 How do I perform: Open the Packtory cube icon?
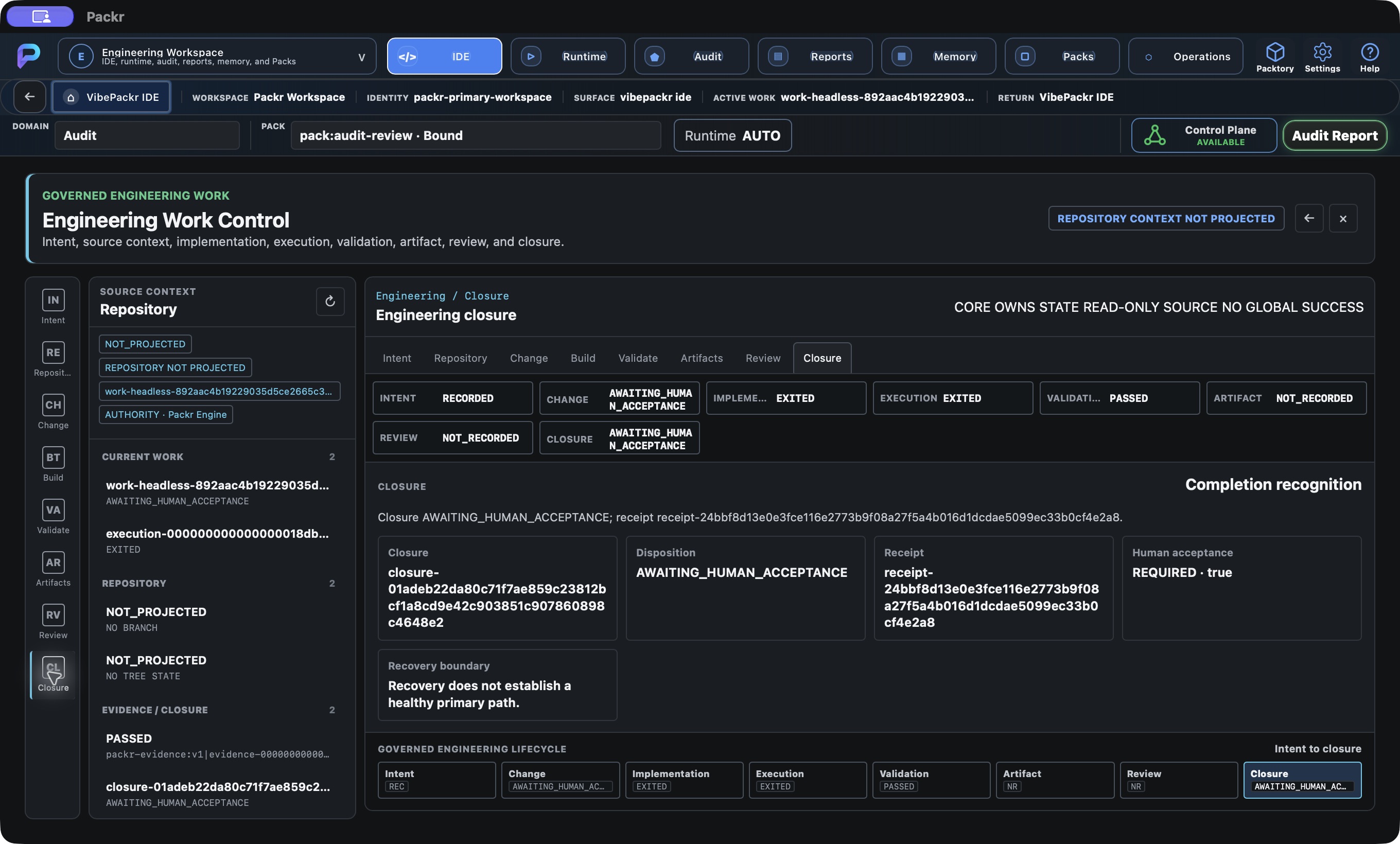(x=1274, y=53)
